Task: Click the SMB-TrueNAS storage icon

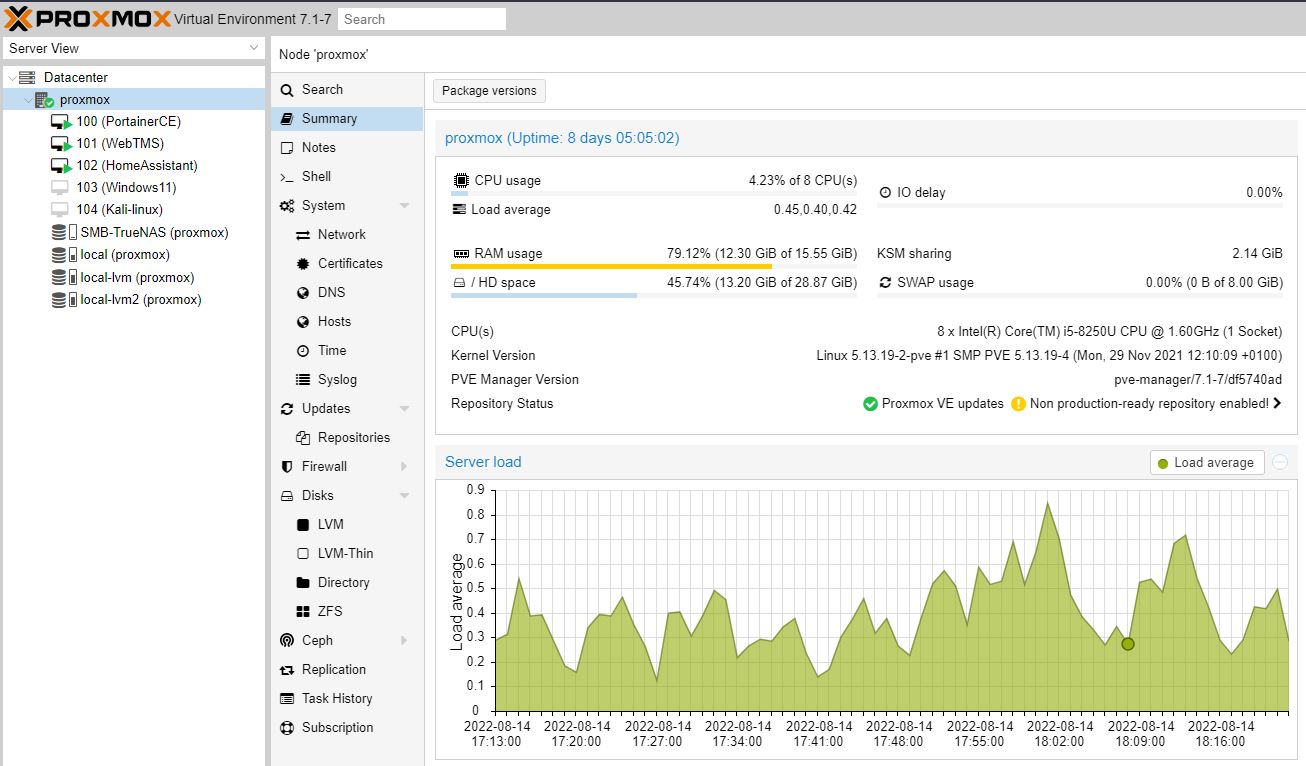Action: [x=64, y=232]
